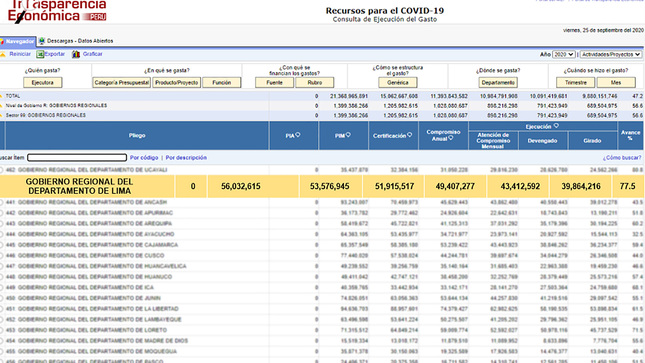Click the Ejecutora button
The height and width of the screenshot is (363, 645).
click(43, 83)
